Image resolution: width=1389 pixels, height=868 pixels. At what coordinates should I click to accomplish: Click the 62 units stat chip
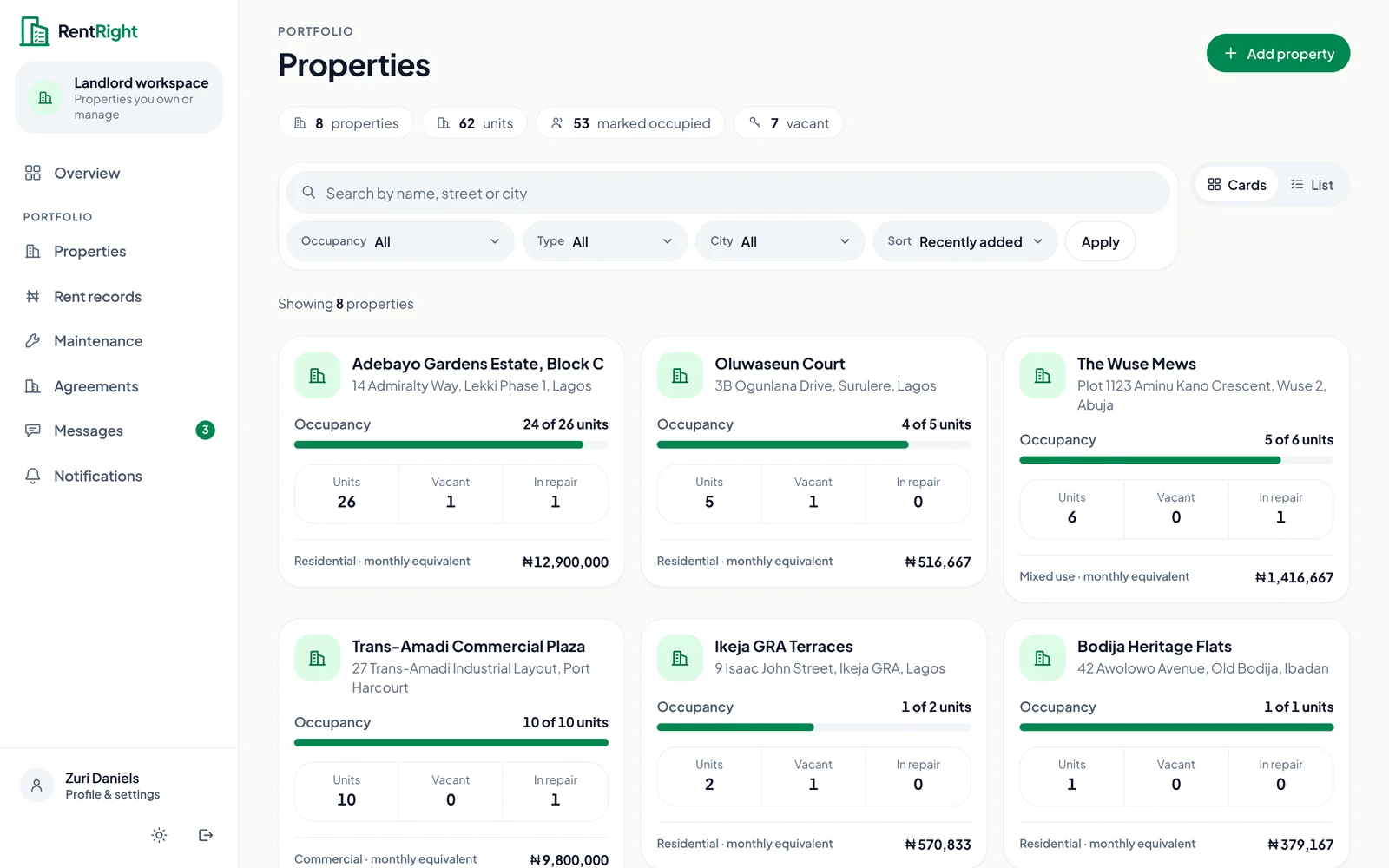pos(475,123)
